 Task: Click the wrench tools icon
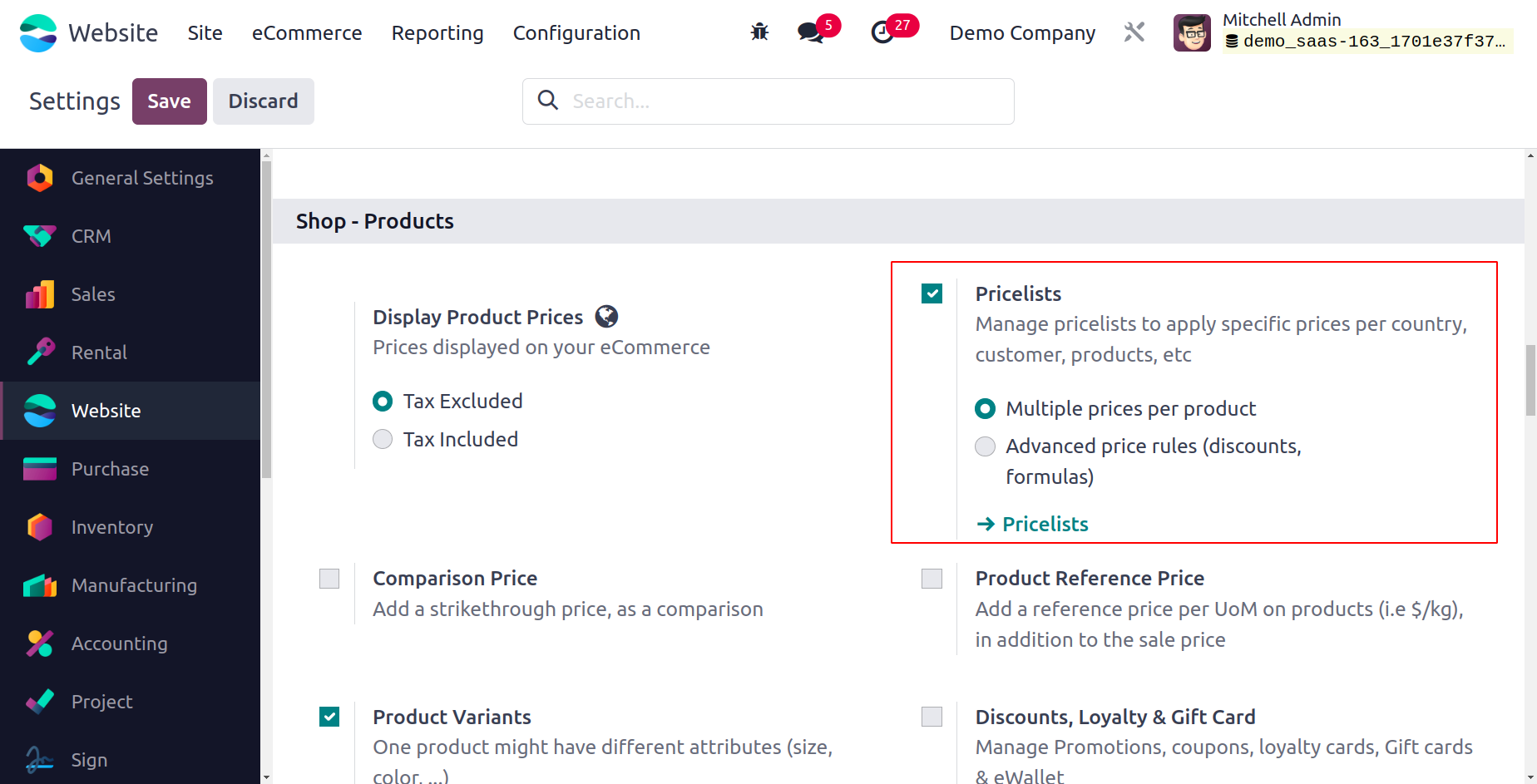tap(1134, 32)
